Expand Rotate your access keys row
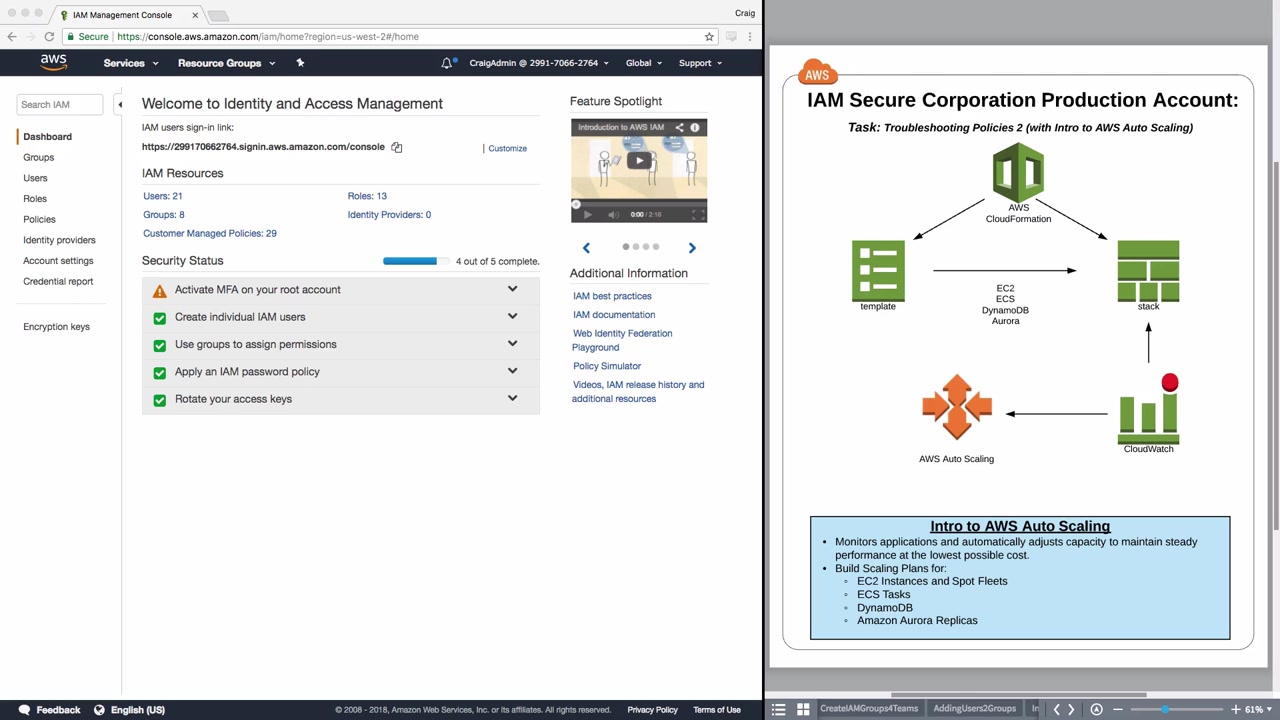The width and height of the screenshot is (1280, 720). point(512,398)
